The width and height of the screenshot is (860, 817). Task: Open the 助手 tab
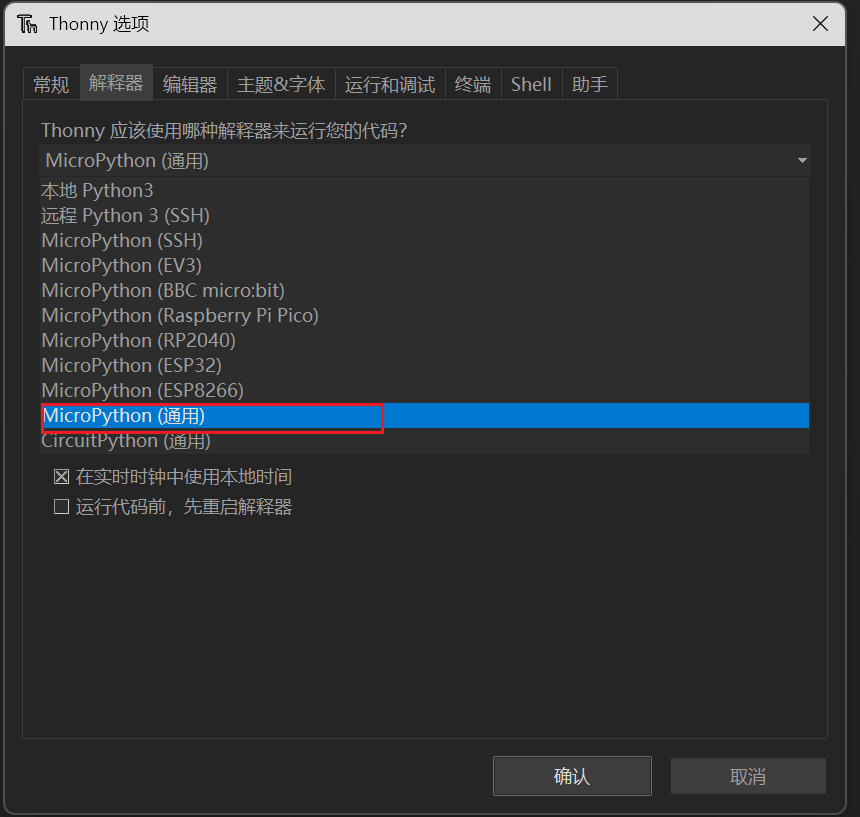point(590,84)
